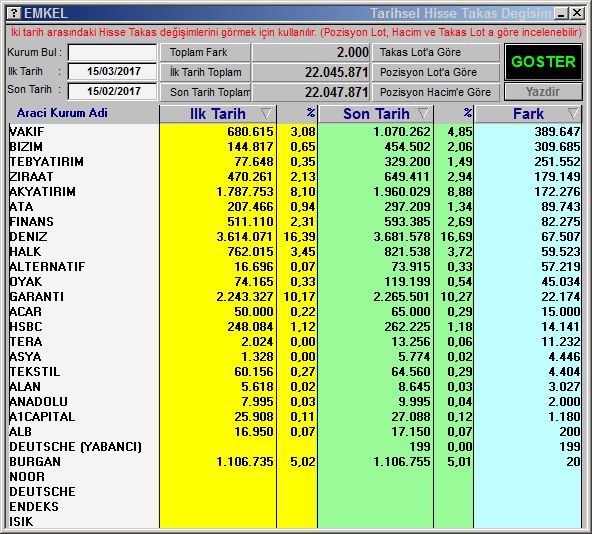Screen dimensions: 592x534
Task: Click the sort triangle on Fark column
Action: (x=573, y=113)
